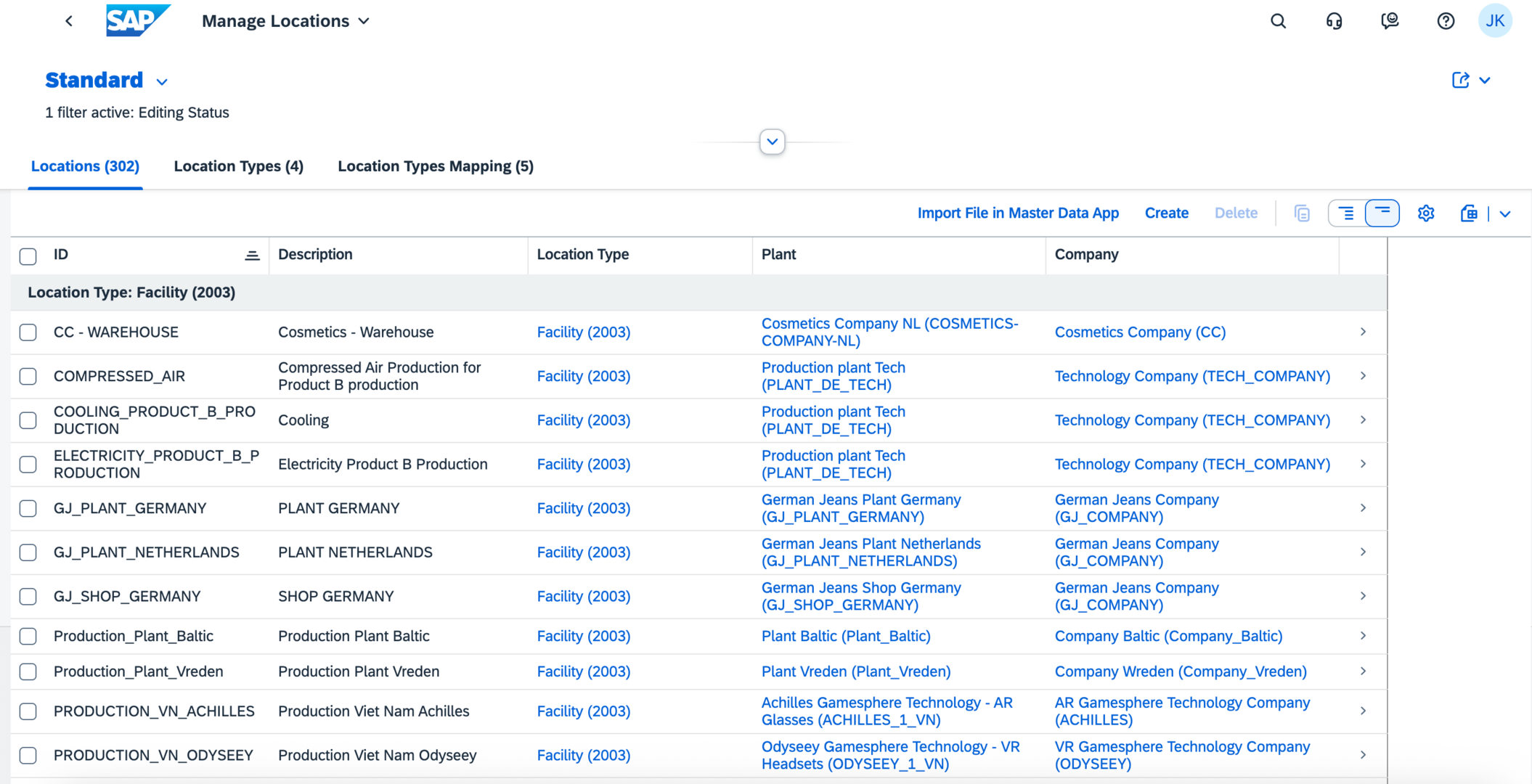Select the GJ_SHOP_GERMANY row checkbox

28,597
